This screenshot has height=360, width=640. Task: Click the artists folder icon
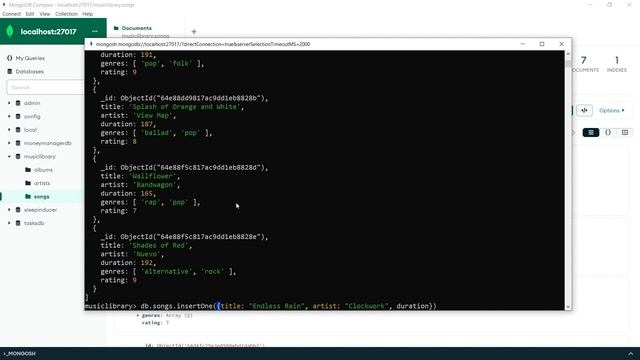28,183
